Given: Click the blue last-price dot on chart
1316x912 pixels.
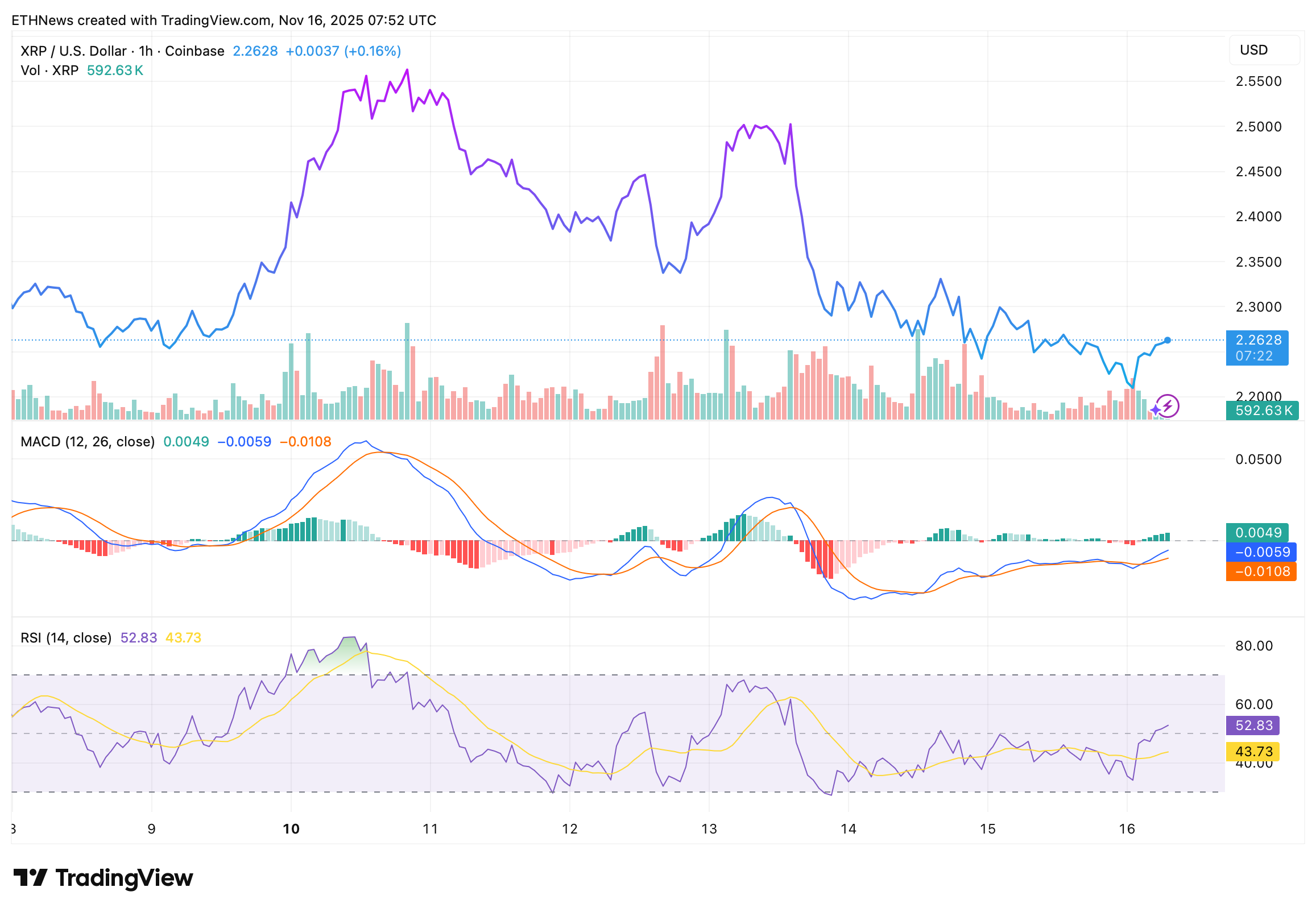Looking at the screenshot, I should click(x=1167, y=341).
